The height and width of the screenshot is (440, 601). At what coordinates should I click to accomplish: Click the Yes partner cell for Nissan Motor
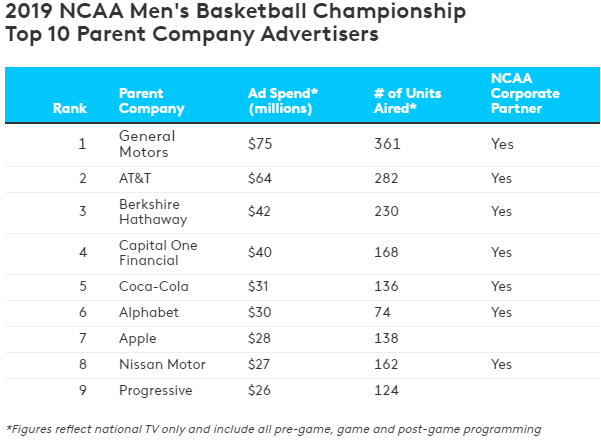(x=502, y=365)
